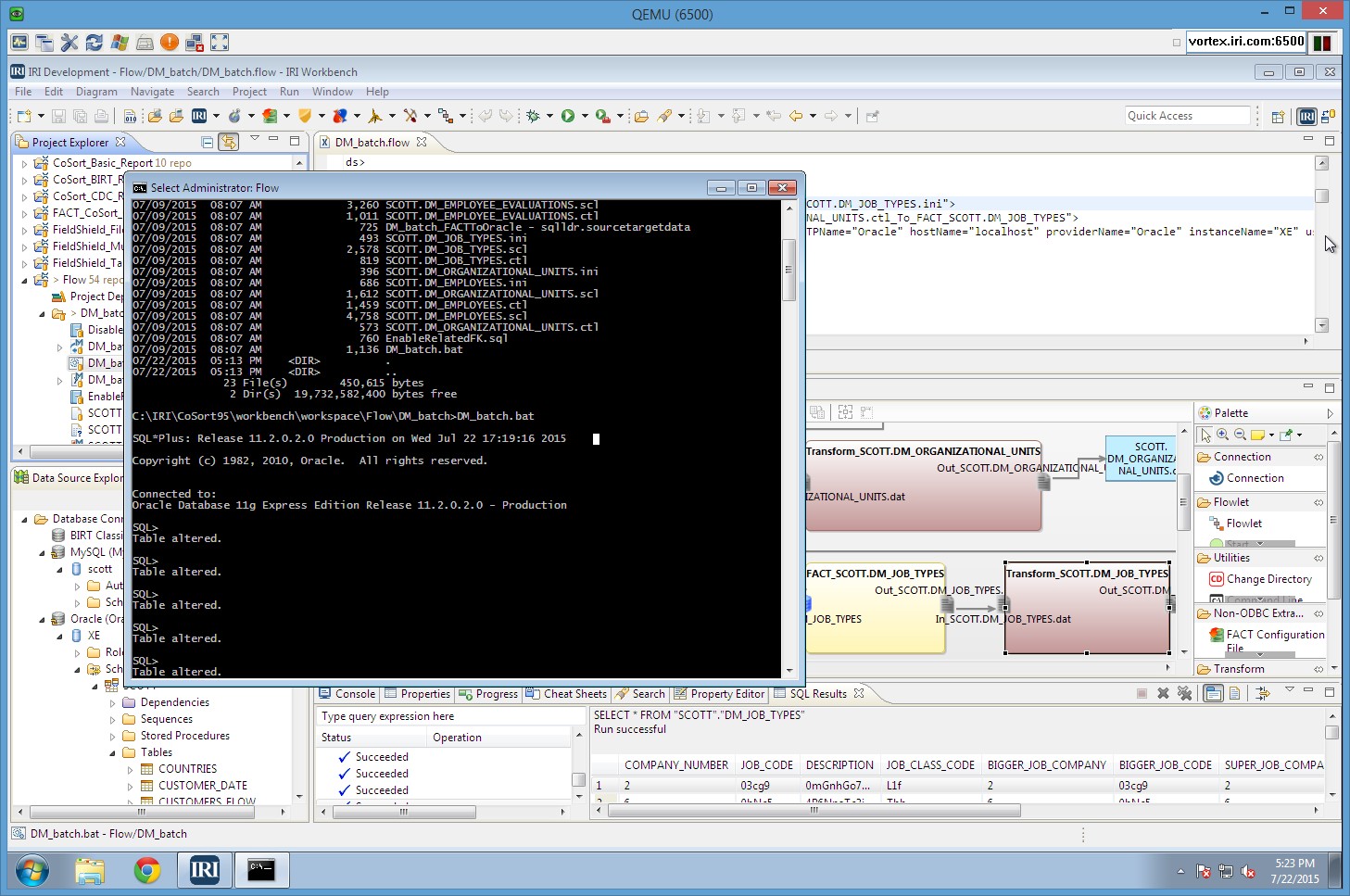This screenshot has height=896, width=1350.
Task: Click the QEMU refresh arrows icon
Action: click(95, 43)
